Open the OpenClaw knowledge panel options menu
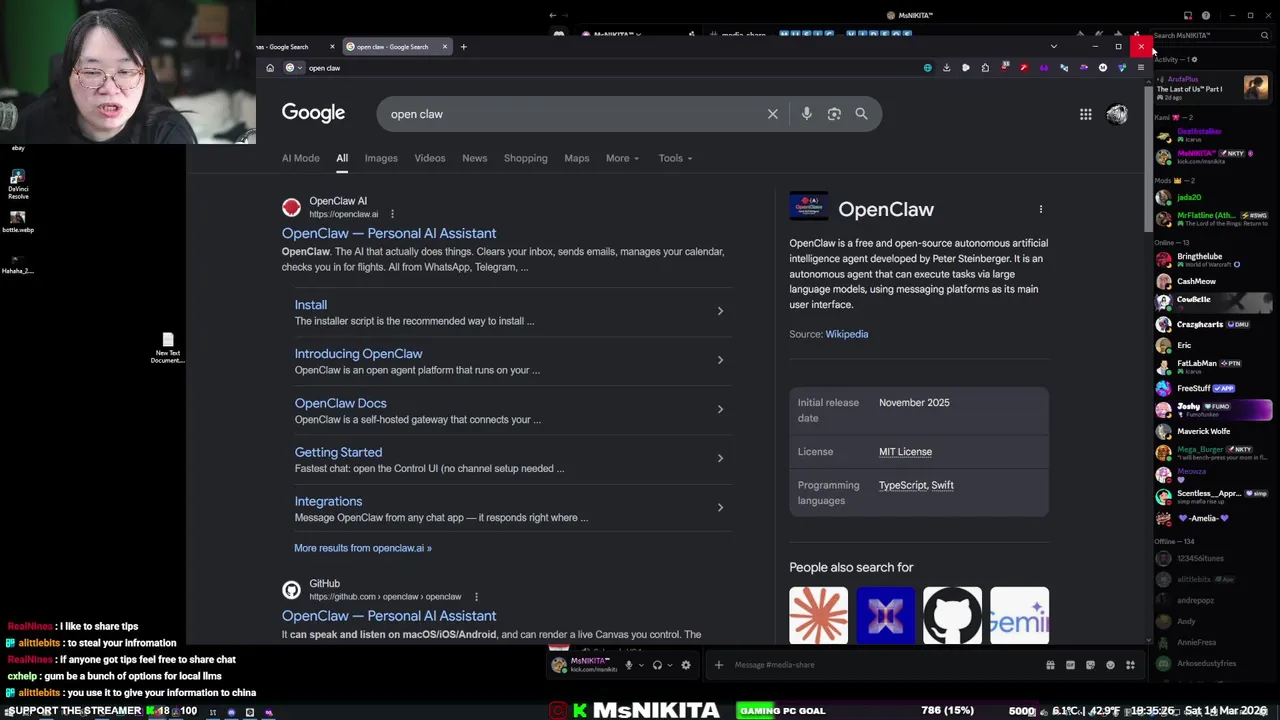The image size is (1280, 720). (x=1041, y=209)
